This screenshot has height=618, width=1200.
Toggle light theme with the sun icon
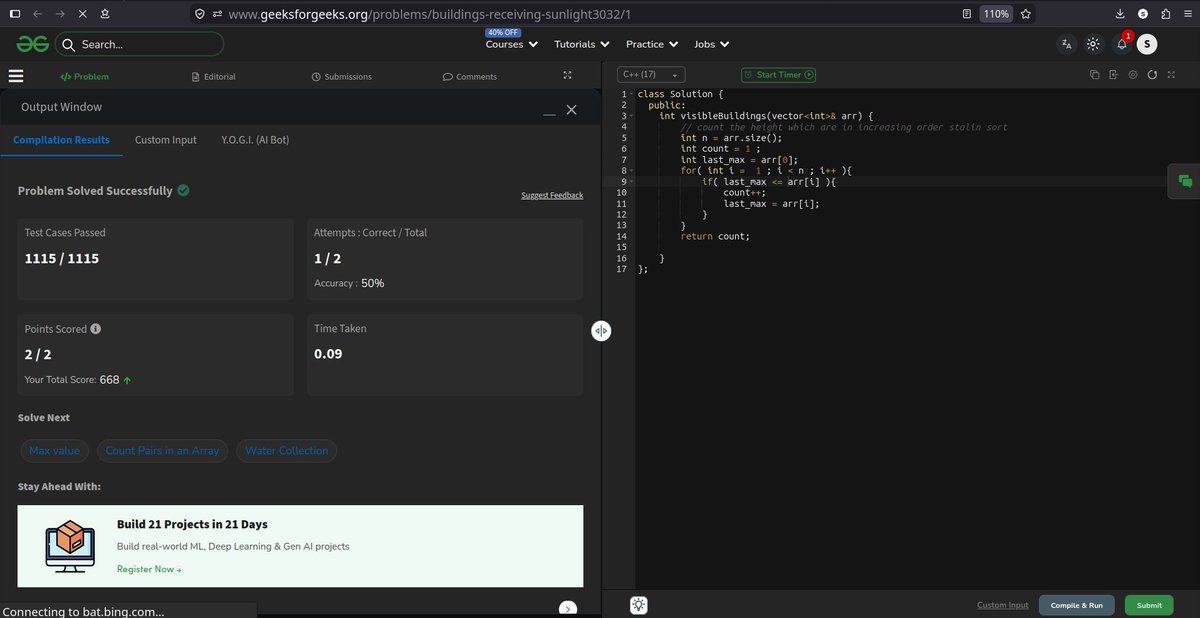coord(1092,44)
